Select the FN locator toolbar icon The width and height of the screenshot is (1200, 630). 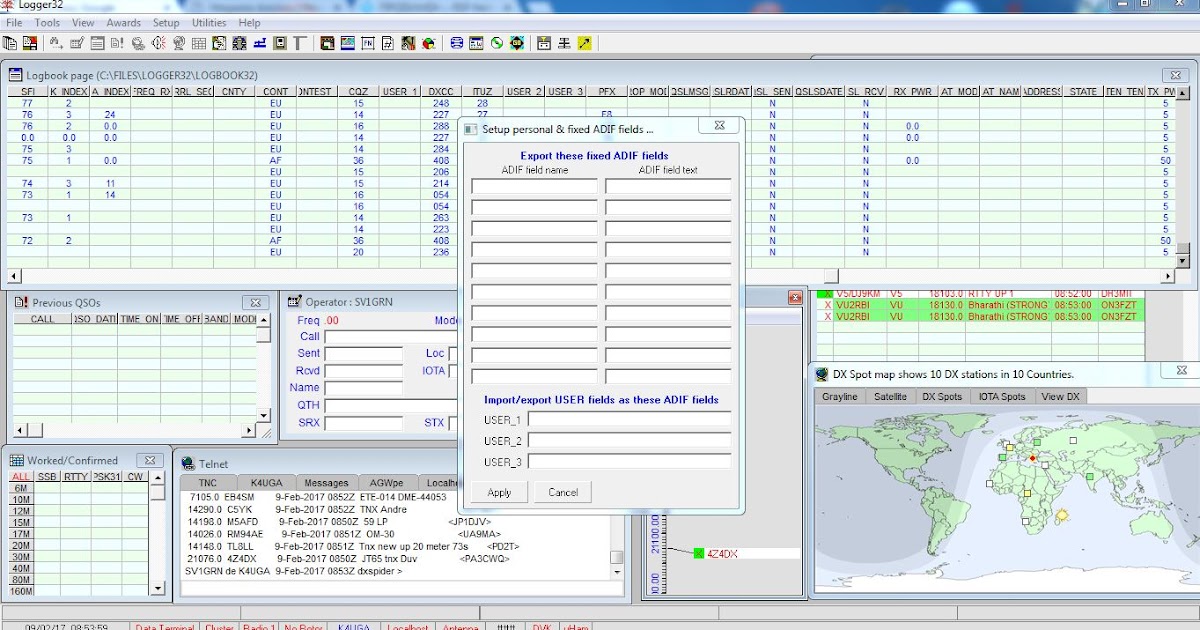pyautogui.click(x=367, y=43)
